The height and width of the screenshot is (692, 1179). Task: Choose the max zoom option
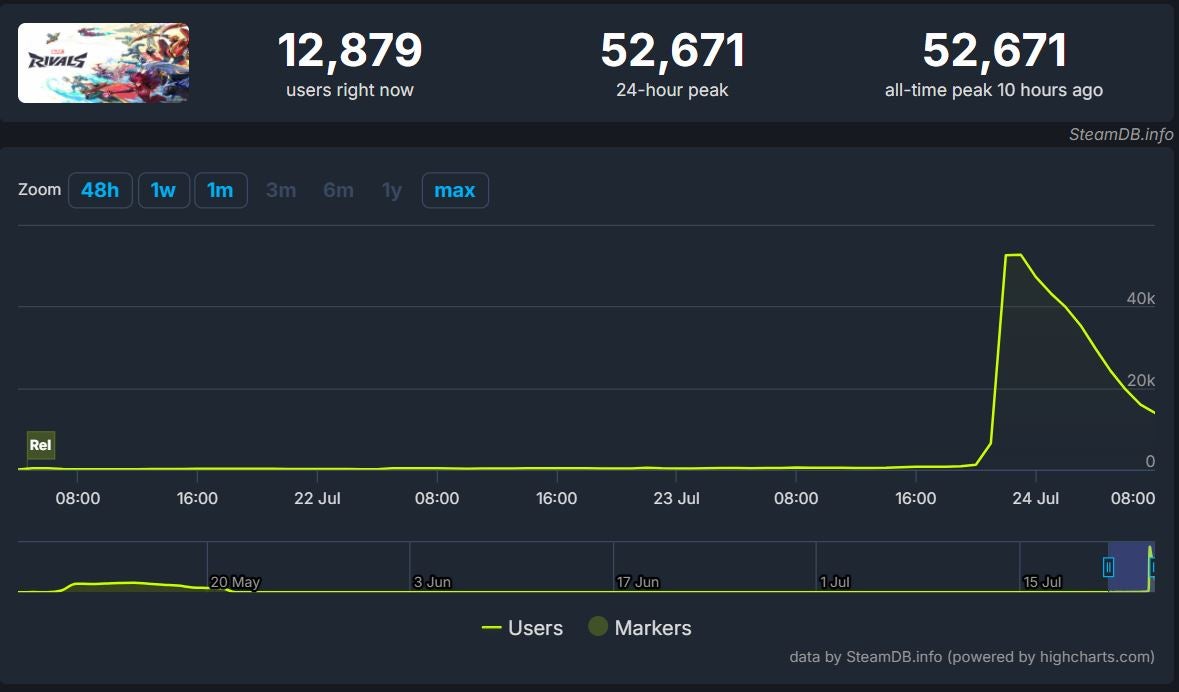pyautogui.click(x=454, y=190)
